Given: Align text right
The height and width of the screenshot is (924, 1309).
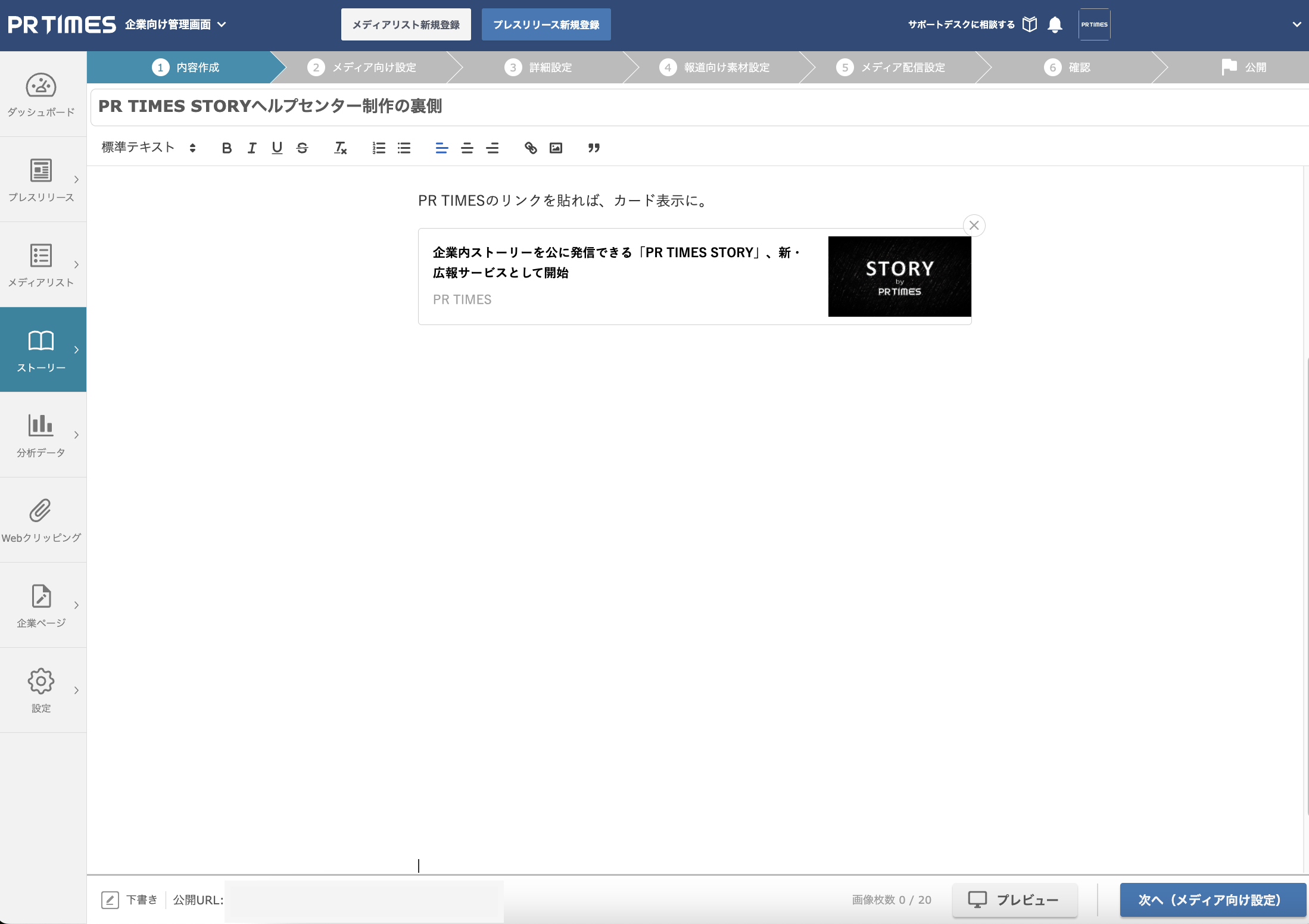Looking at the screenshot, I should point(493,148).
